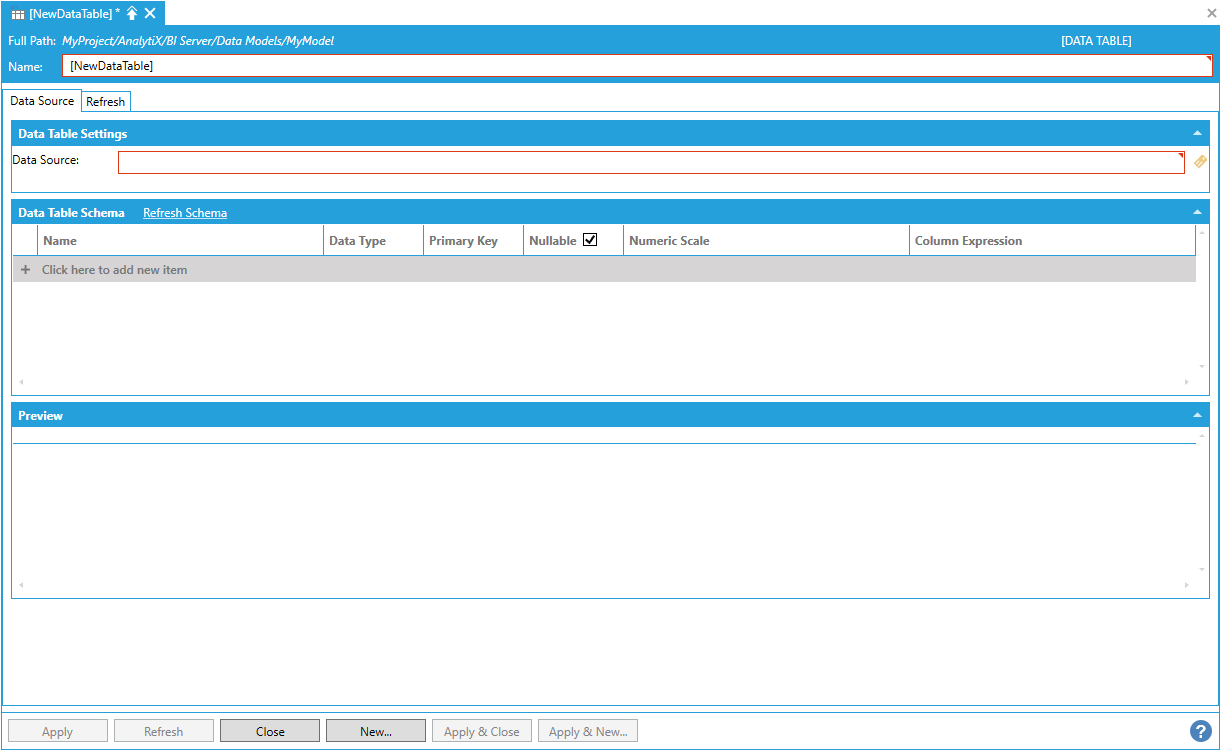Click the up-arrow pin icon in tab header
1222x751 pixels.
tap(132, 13)
